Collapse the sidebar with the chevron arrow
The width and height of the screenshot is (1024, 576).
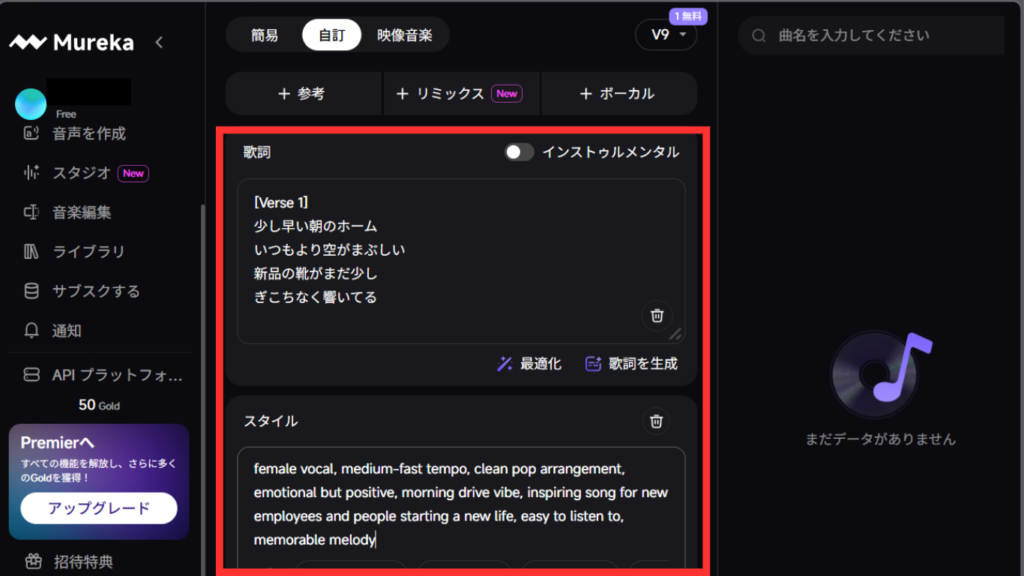coord(159,42)
